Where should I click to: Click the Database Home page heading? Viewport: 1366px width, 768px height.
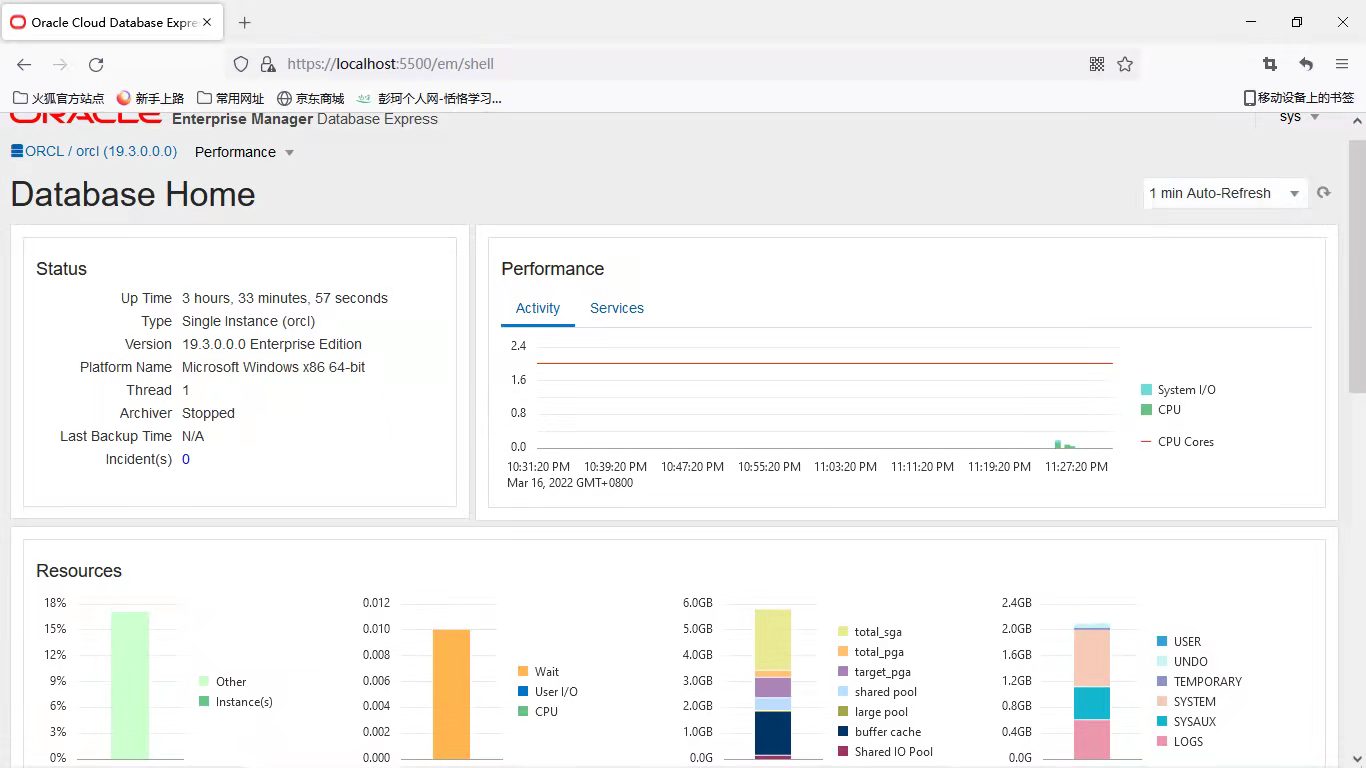tap(133, 194)
